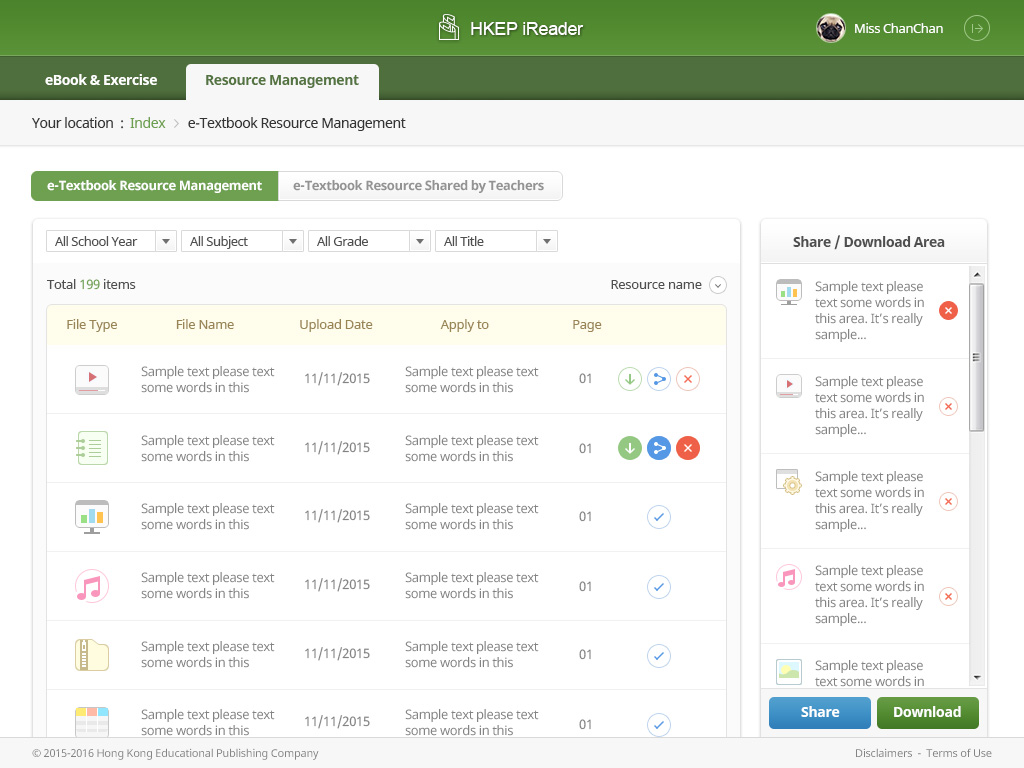
Task: Click solid green download icon in second row
Action: click(x=629, y=448)
